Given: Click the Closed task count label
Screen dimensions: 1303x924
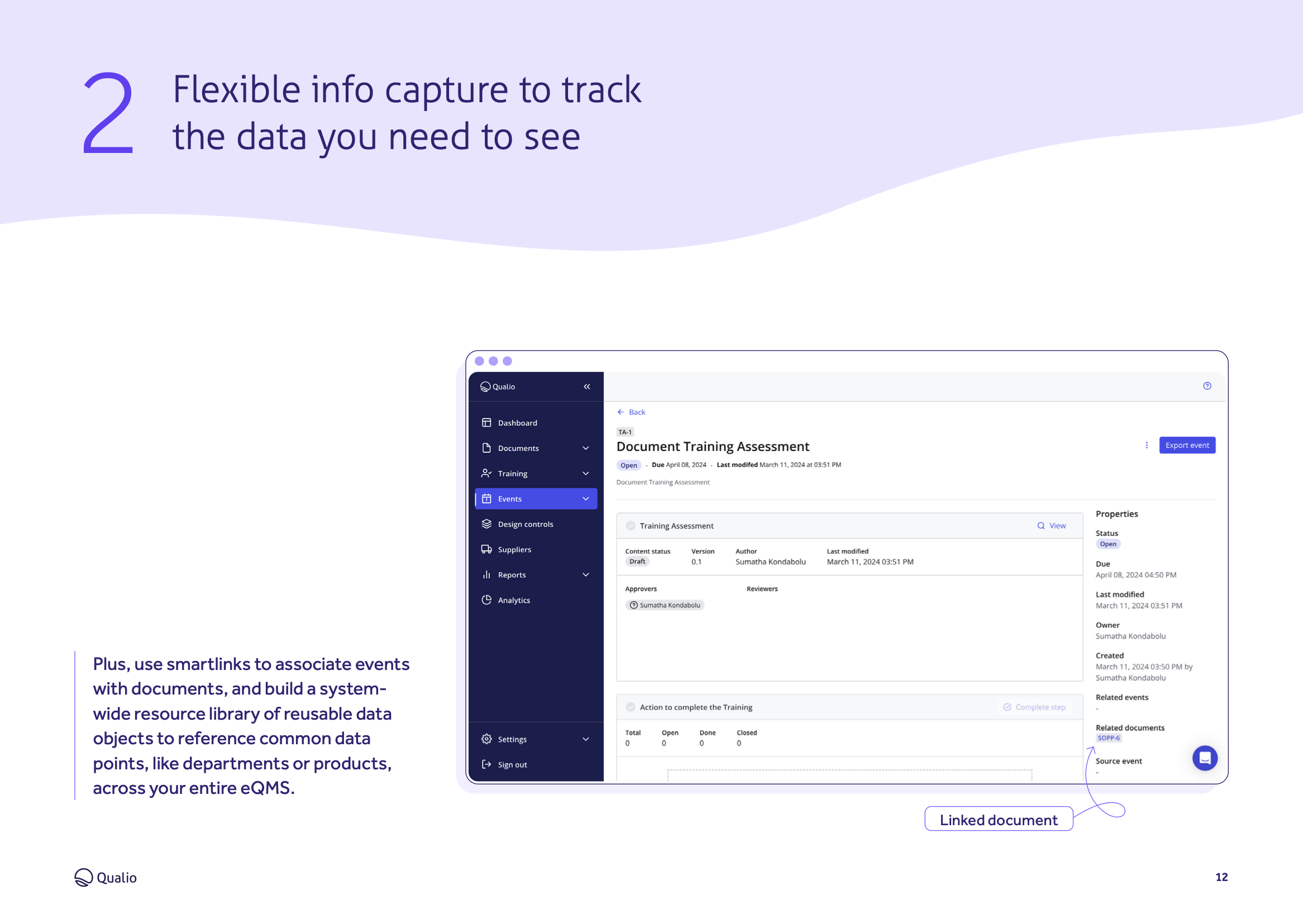Looking at the screenshot, I should pyautogui.click(x=747, y=733).
